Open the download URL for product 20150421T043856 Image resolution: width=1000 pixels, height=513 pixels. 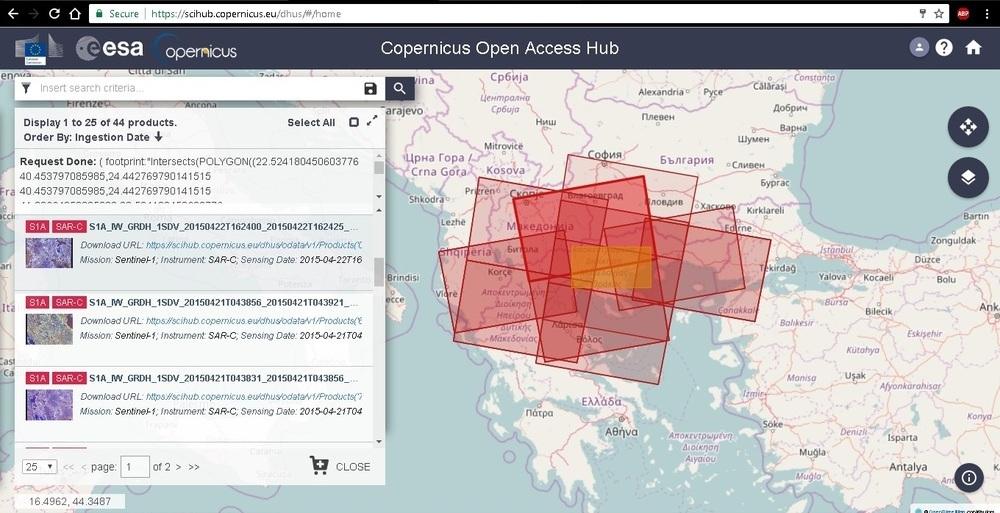[254, 320]
